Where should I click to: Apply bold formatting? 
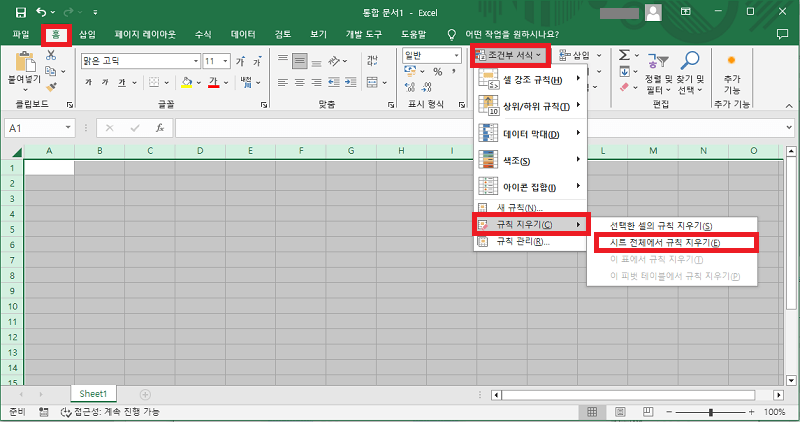88,82
